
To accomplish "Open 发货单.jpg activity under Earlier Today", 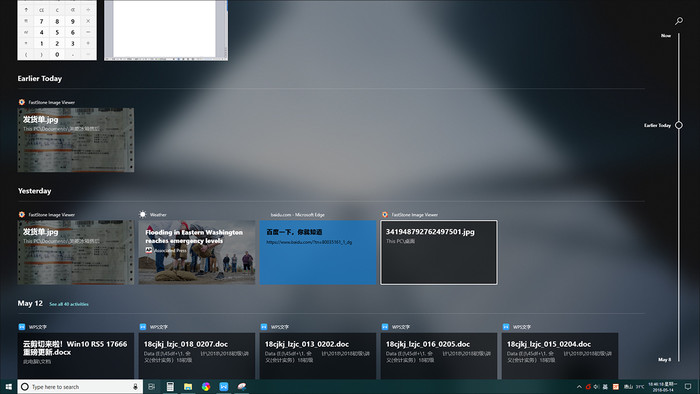I will (x=75, y=140).
